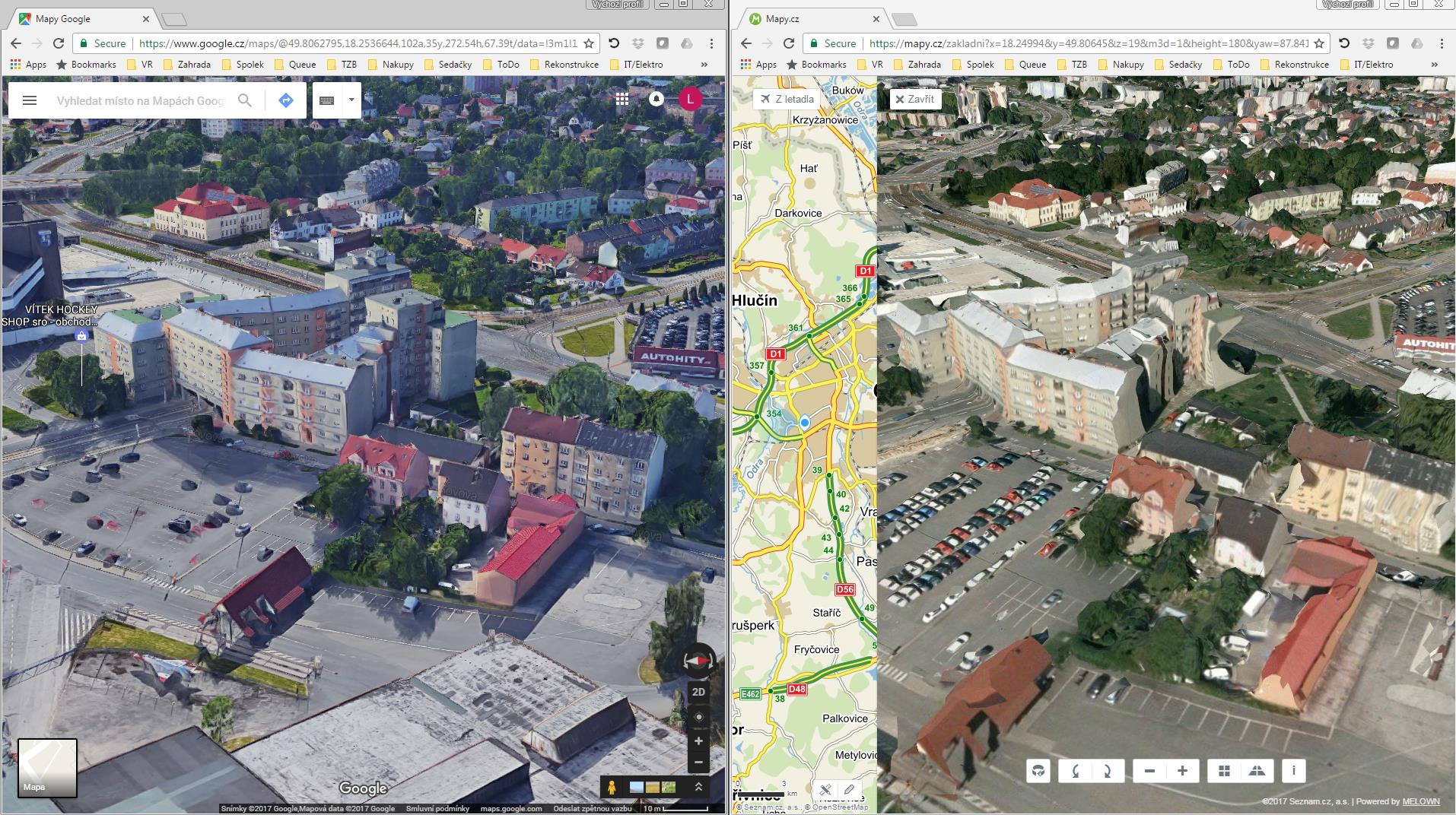
Task: Open Google notifications bell
Action: tap(656, 99)
